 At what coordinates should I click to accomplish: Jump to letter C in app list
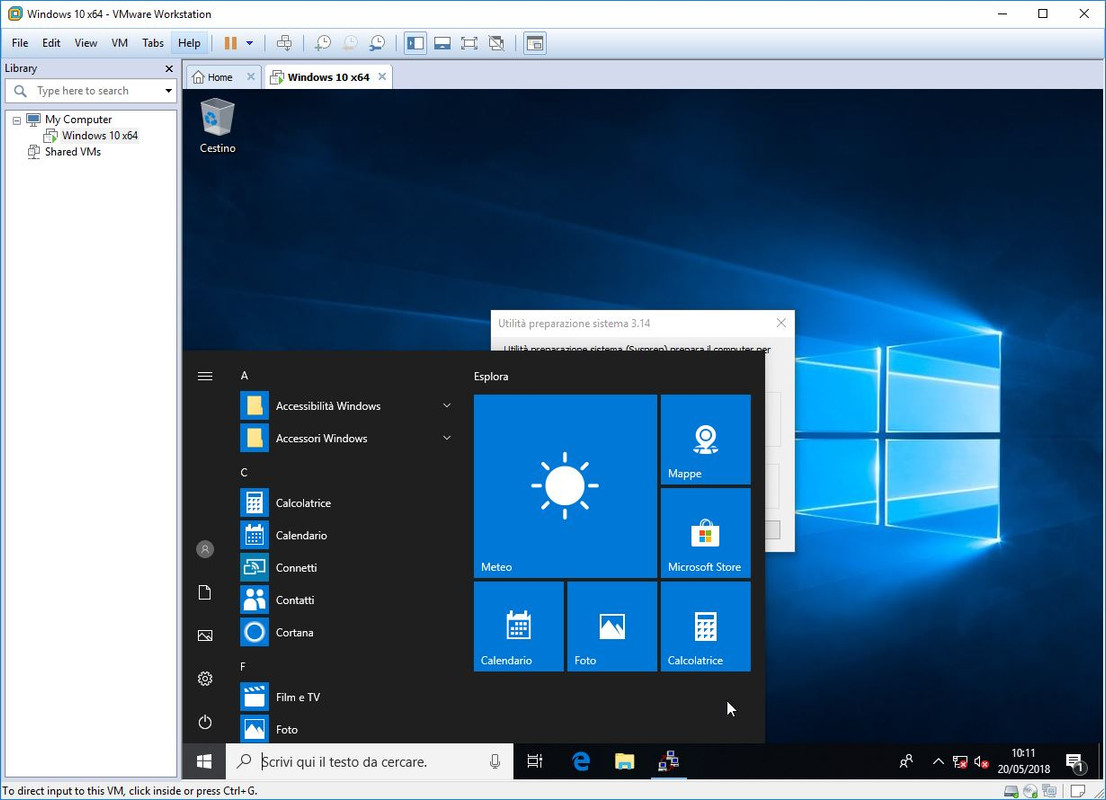[244, 473]
